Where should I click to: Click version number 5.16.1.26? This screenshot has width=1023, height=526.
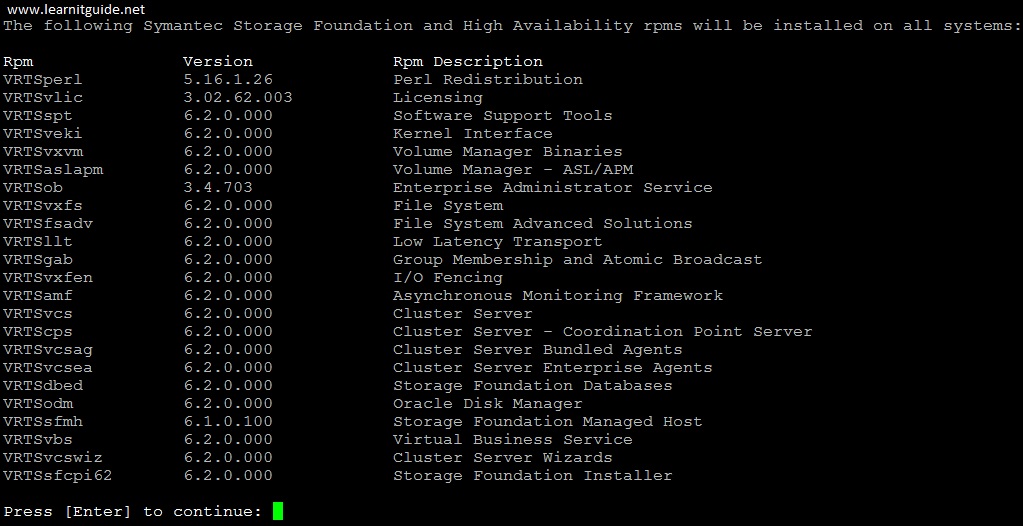coord(228,80)
